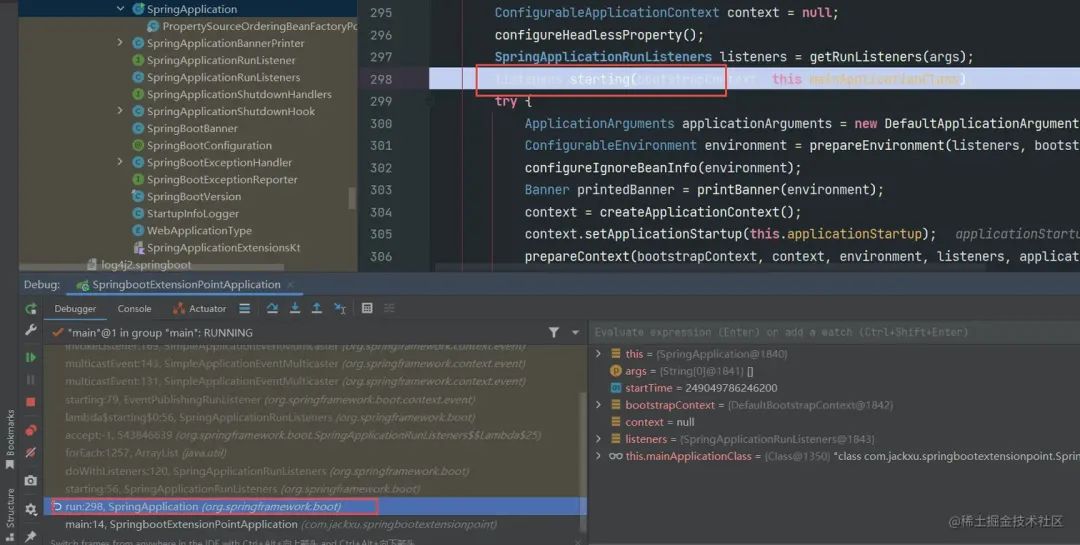Resume program with the green play icon
The height and width of the screenshot is (545, 1080).
30,357
